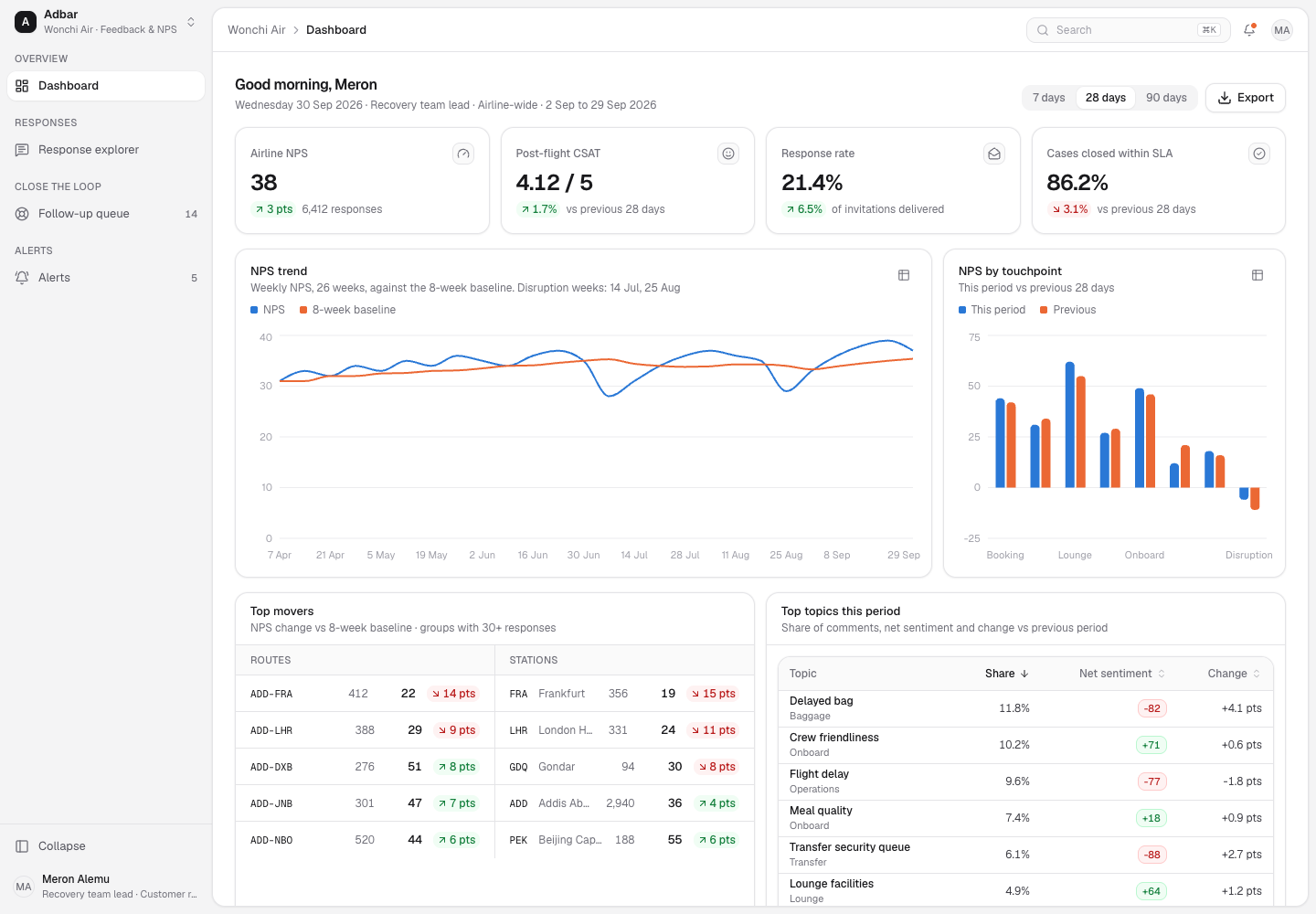Click the This period blue legend swatch

pyautogui.click(x=962, y=310)
